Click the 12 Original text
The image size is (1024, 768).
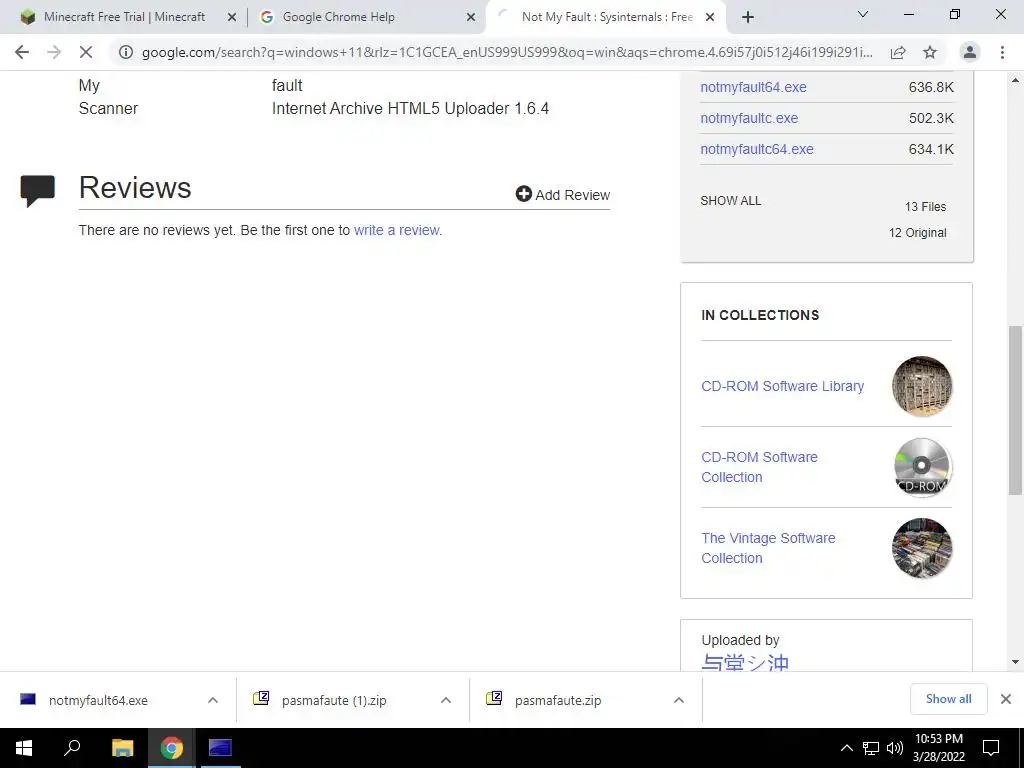tap(918, 232)
